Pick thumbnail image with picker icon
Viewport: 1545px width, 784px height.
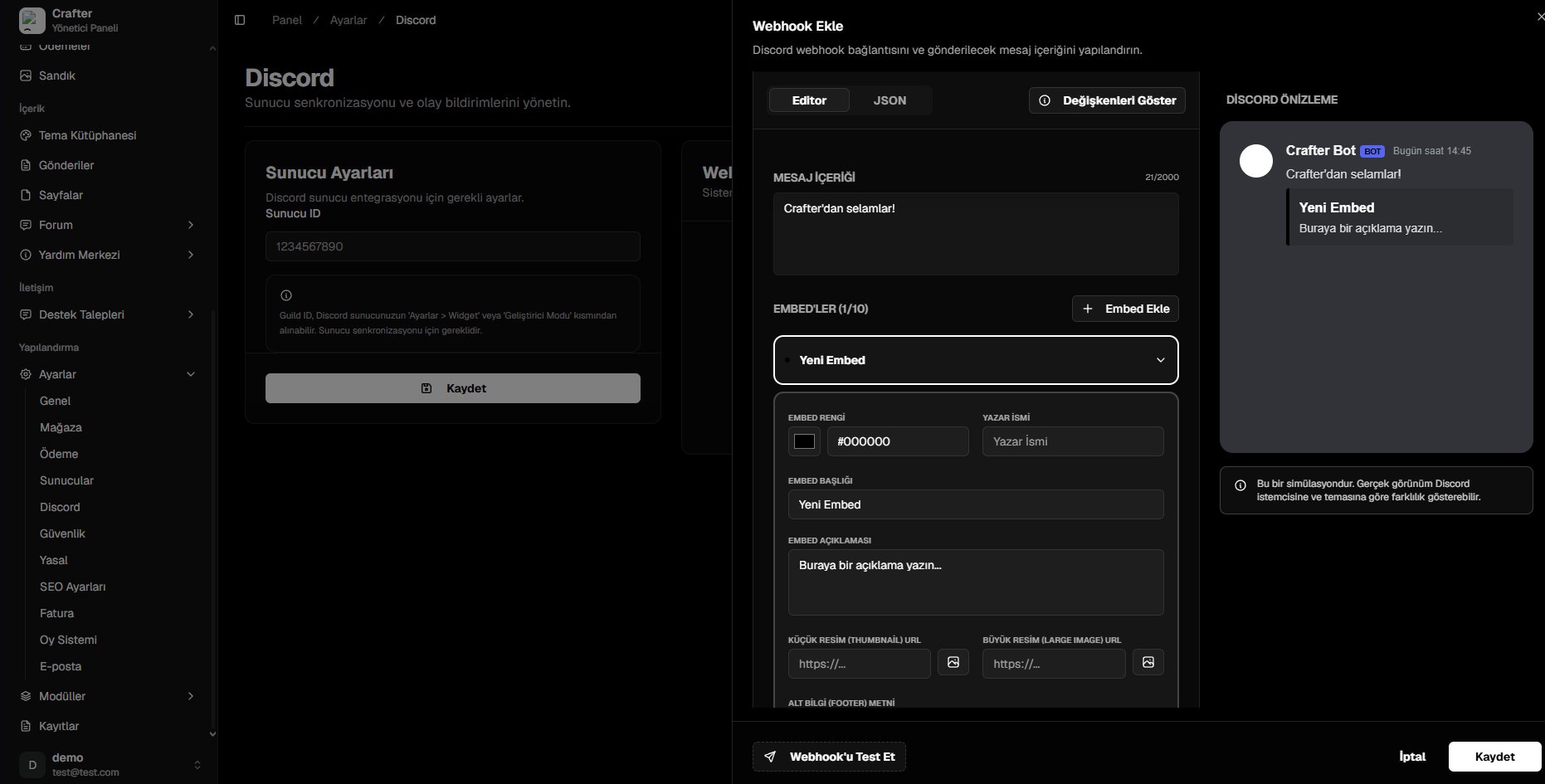(953, 662)
